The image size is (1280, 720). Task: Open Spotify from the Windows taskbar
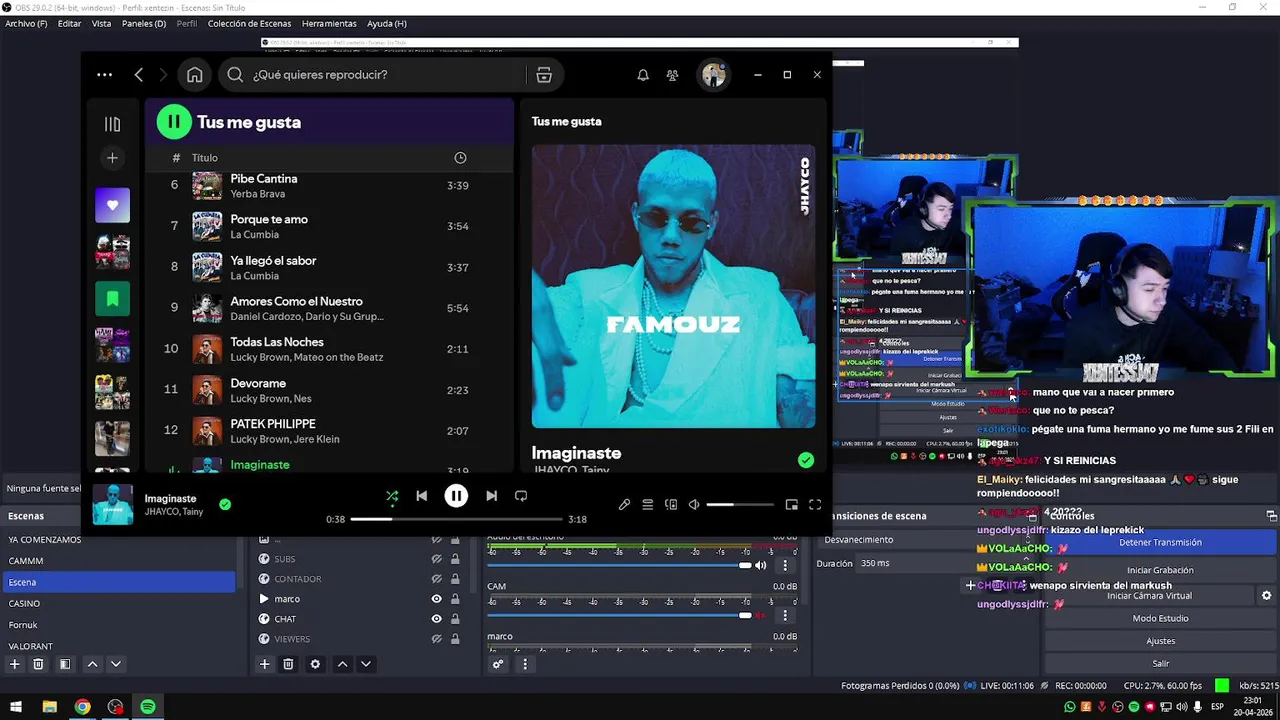tap(148, 707)
